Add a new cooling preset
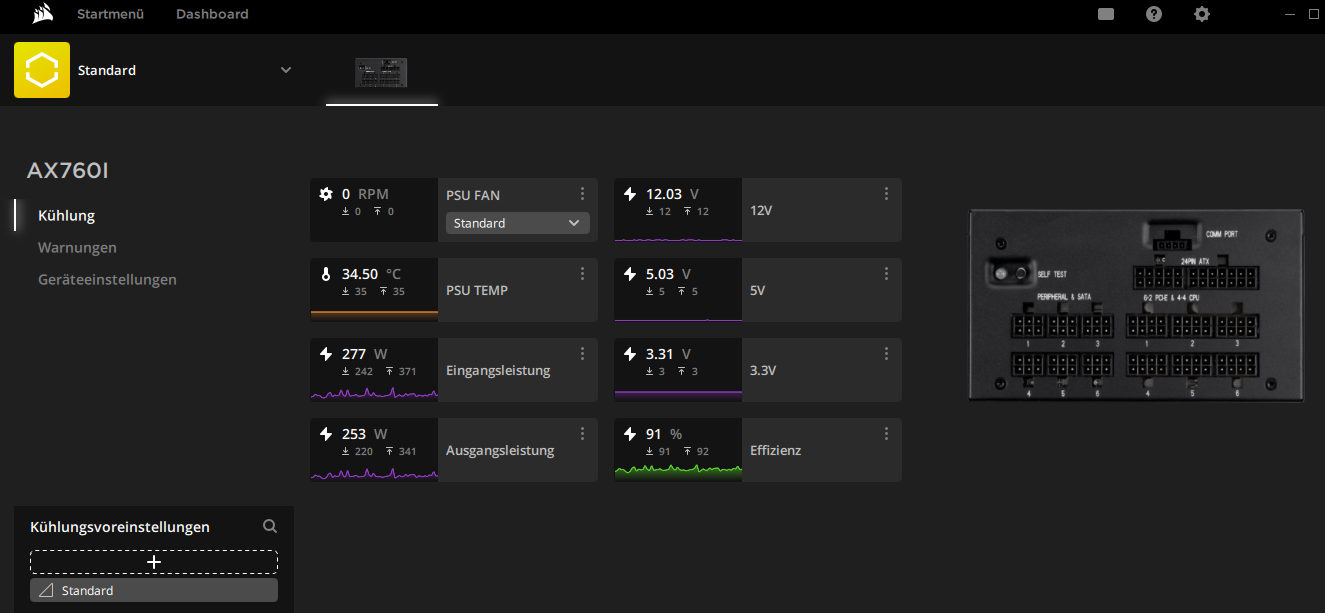Image resolution: width=1325 pixels, height=613 pixels. [154, 562]
